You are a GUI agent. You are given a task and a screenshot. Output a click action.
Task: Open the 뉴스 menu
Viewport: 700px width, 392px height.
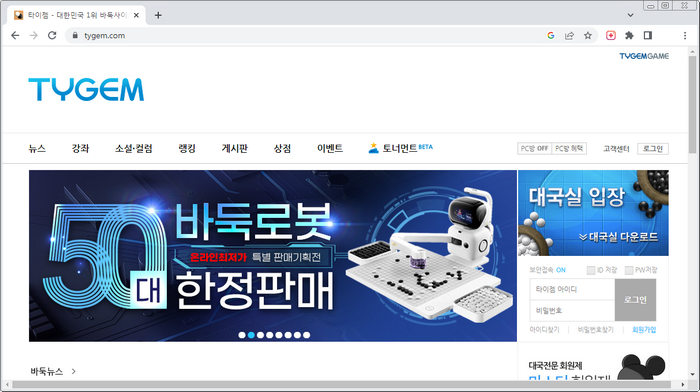[x=37, y=148]
